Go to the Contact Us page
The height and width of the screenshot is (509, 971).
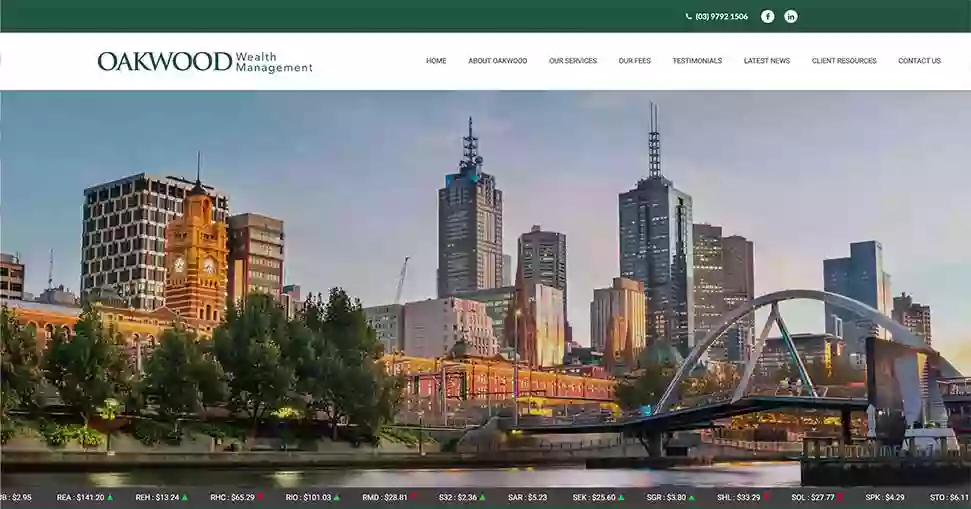coord(919,61)
